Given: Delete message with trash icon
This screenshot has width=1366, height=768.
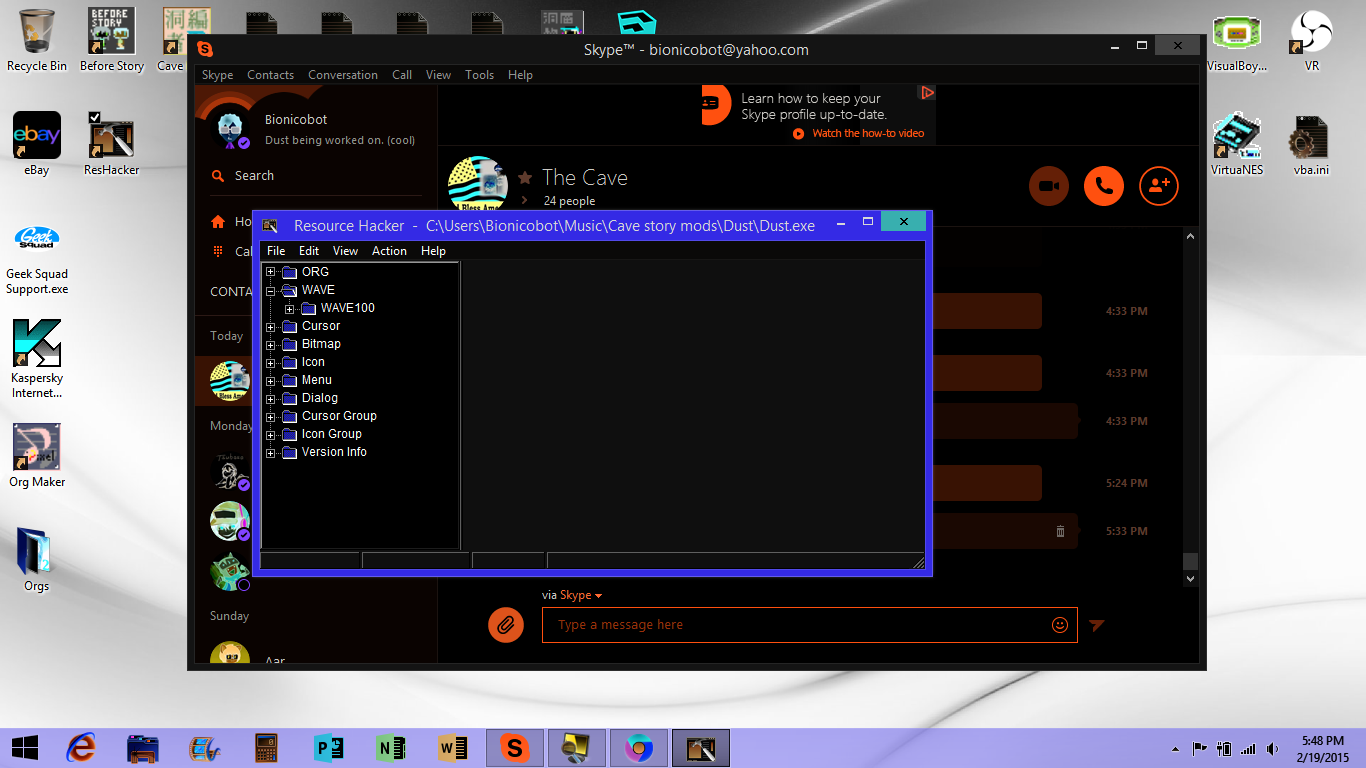Looking at the screenshot, I should [x=1060, y=531].
